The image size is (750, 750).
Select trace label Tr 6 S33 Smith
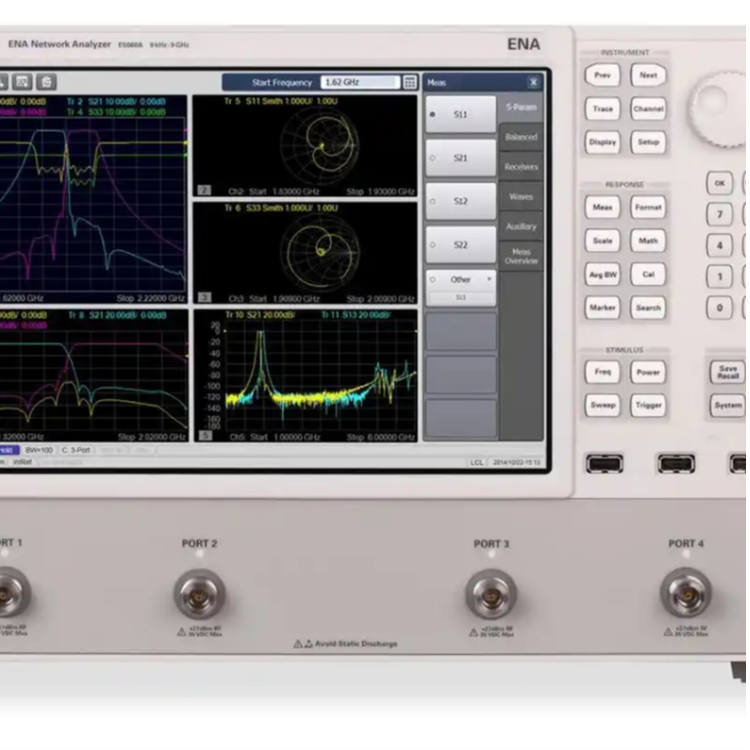(281, 208)
